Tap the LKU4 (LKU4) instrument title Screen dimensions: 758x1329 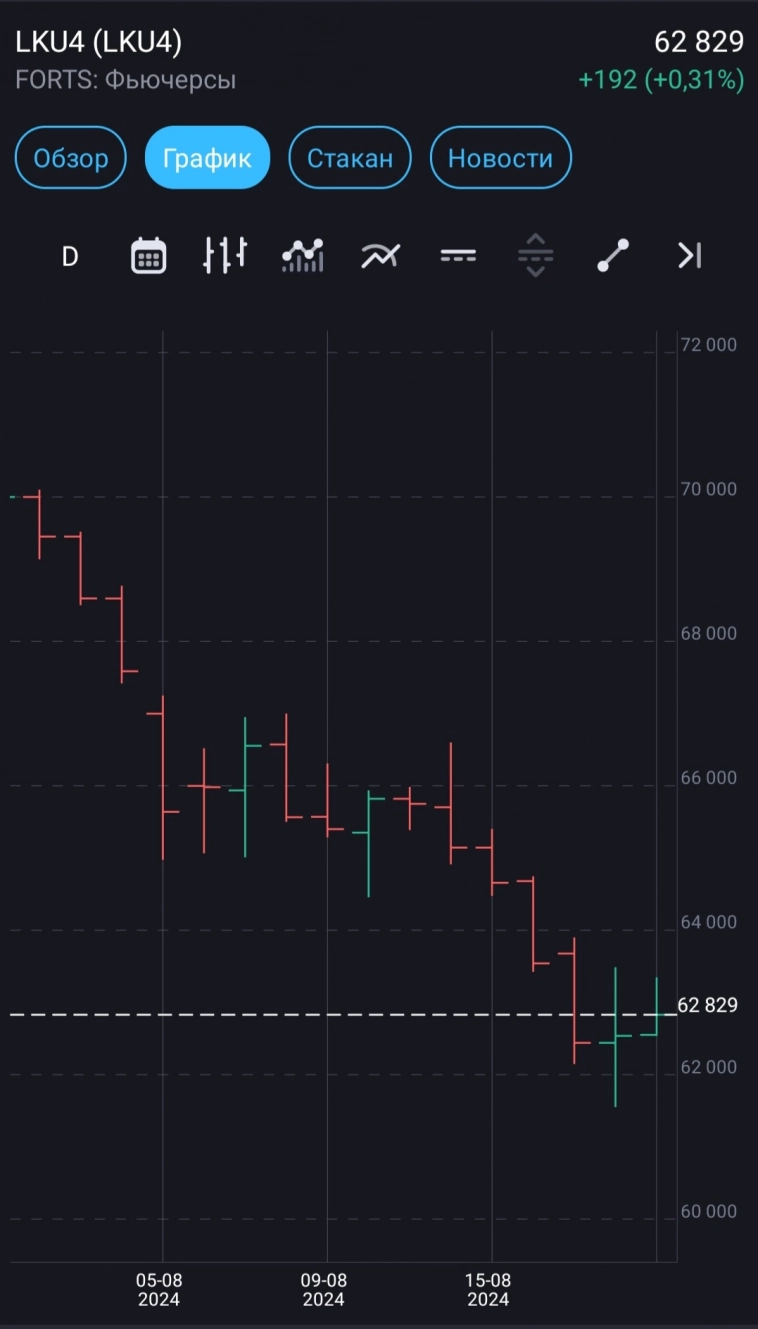tap(99, 42)
